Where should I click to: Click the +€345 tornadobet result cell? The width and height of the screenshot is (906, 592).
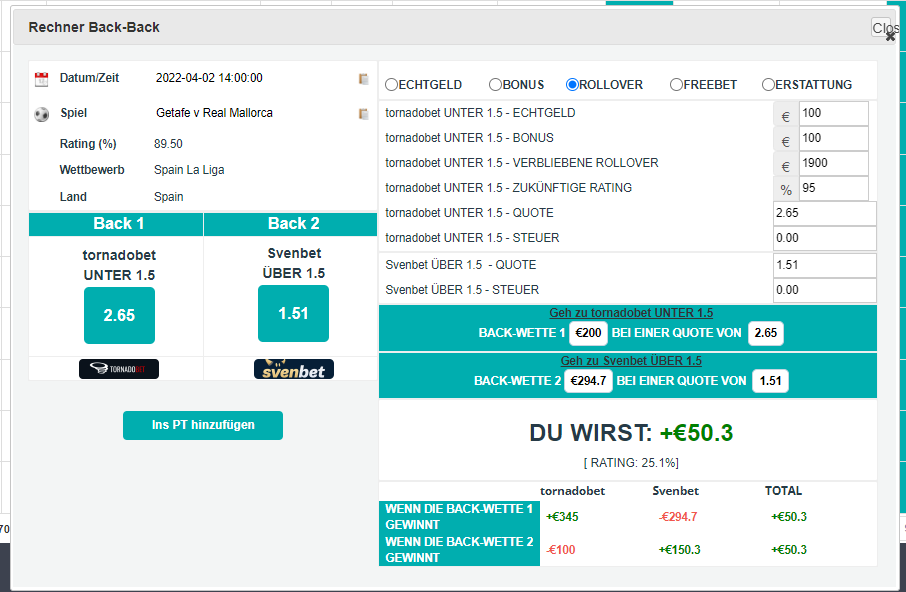pyautogui.click(x=562, y=517)
